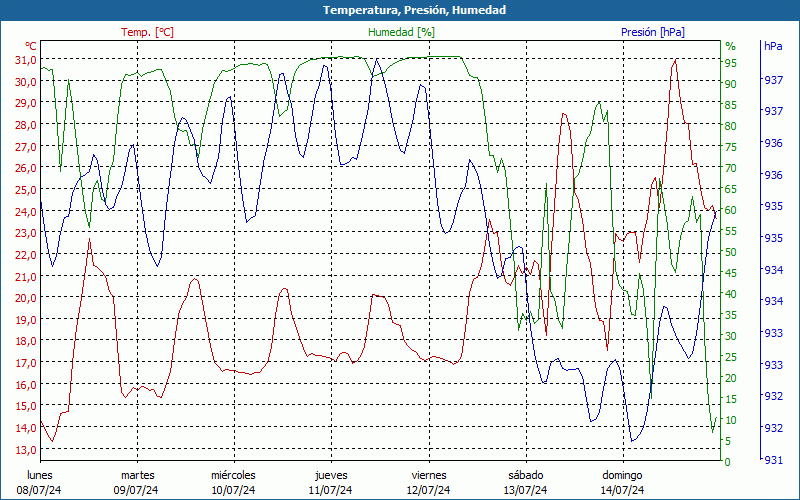Click green "70" on the humidity axis
Screen dimensions: 800x500
[731, 168]
